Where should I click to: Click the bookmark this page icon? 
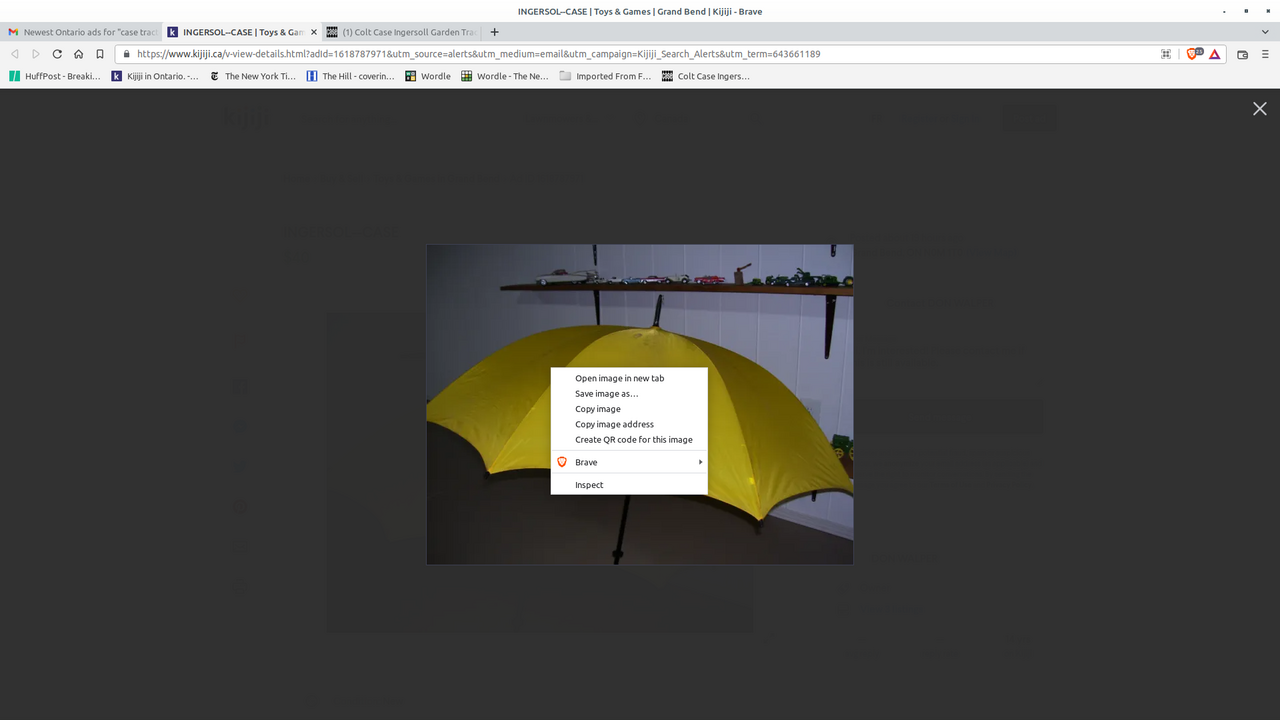[100, 54]
